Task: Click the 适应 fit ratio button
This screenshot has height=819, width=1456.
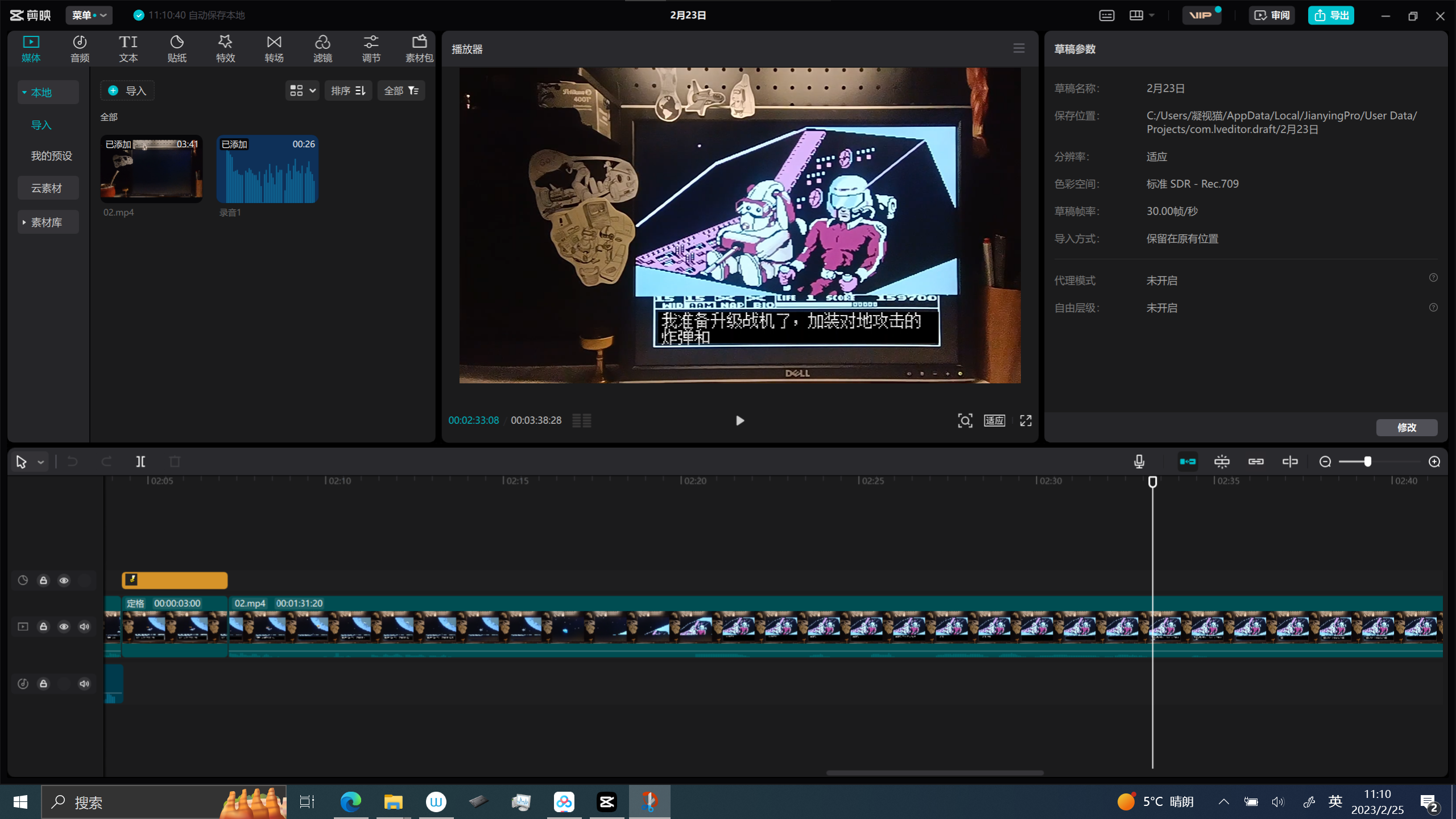Action: tap(995, 421)
